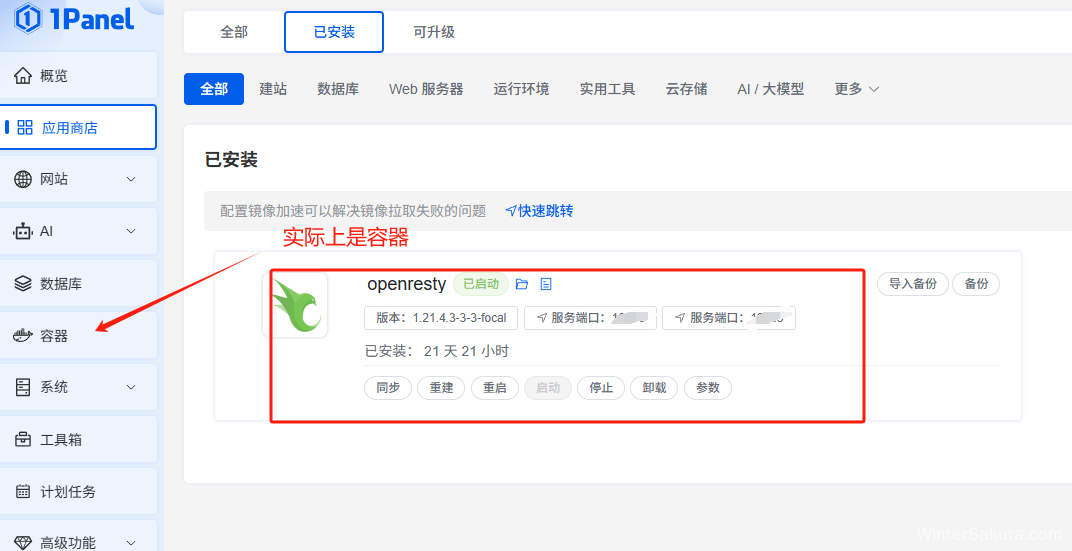Click the globe icon beside 网站
Screen dimensions: 1072x551
(x=23, y=179)
